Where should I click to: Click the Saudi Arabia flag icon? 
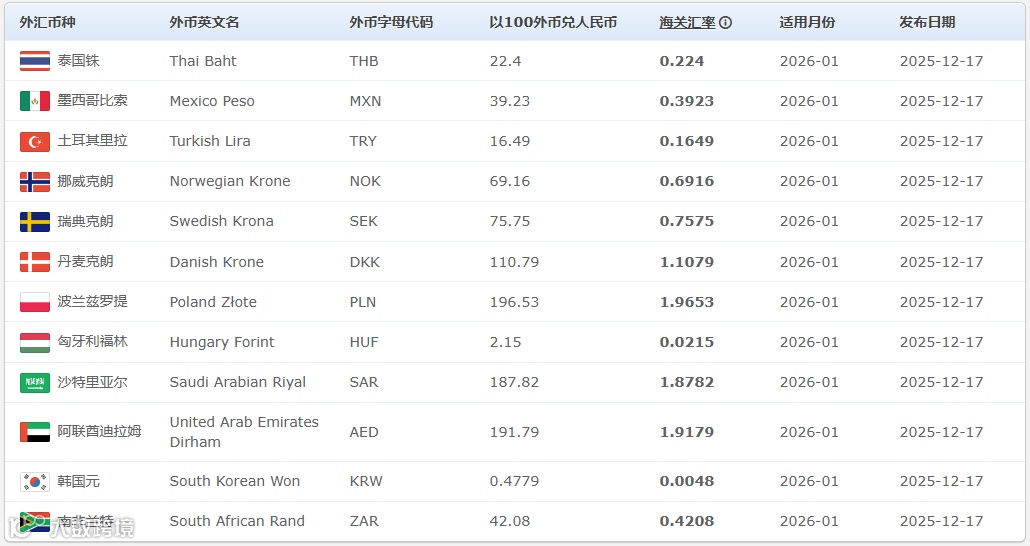coord(35,382)
